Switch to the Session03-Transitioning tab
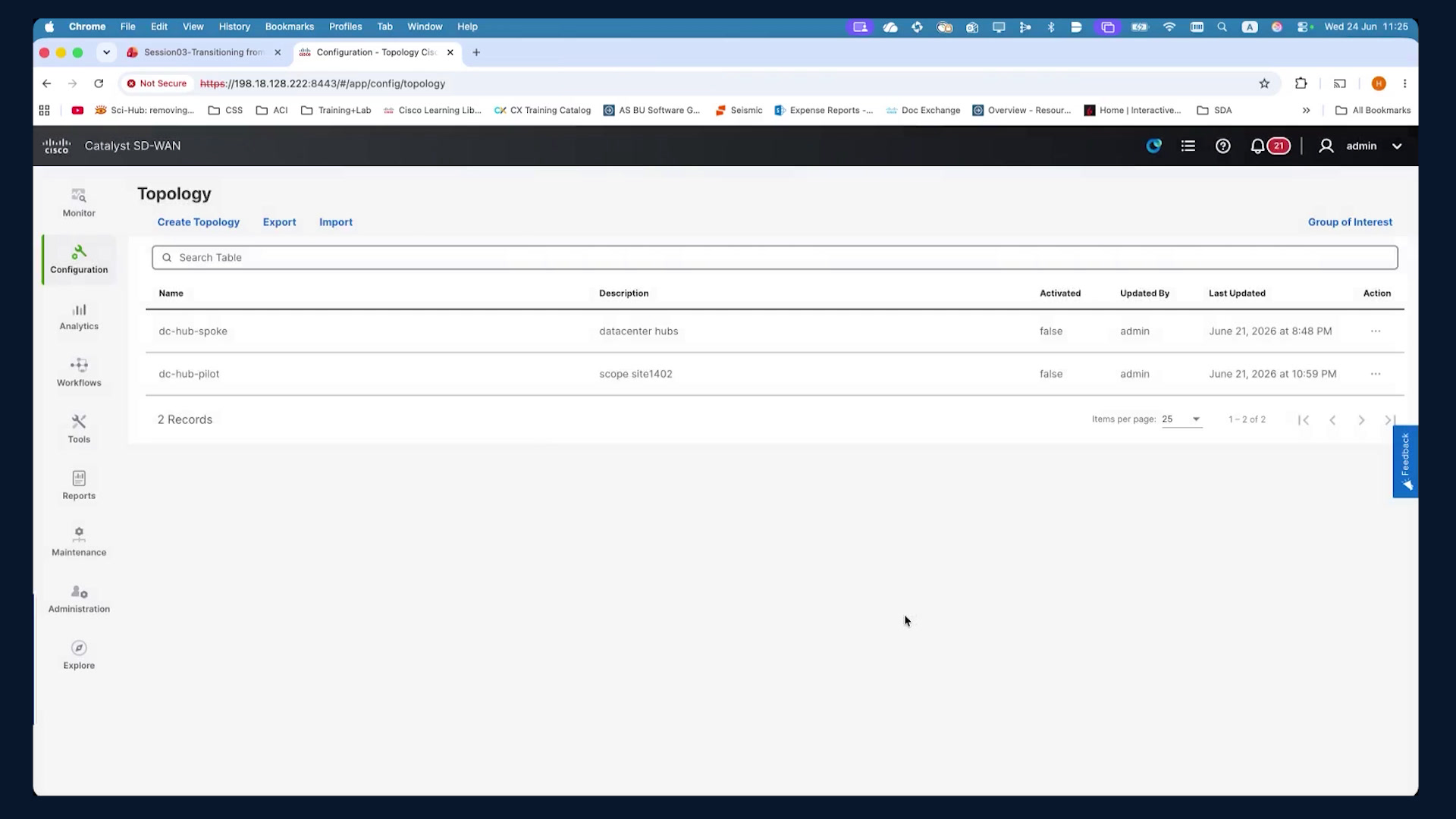 [x=203, y=52]
